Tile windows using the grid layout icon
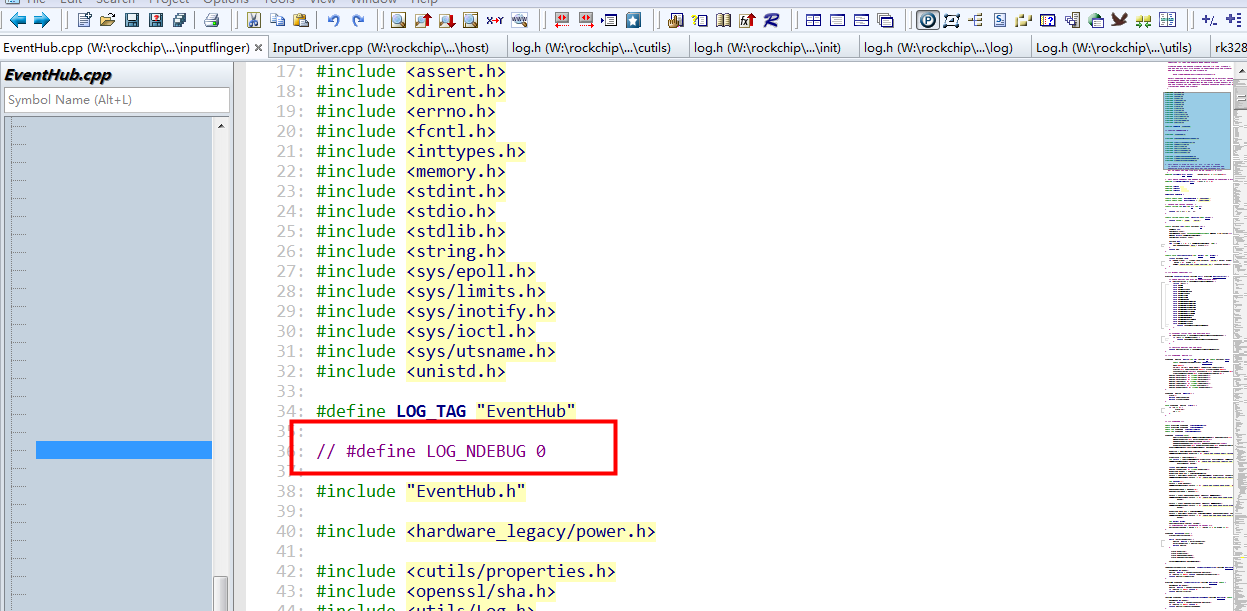Viewport: 1247px width, 611px height. (x=813, y=20)
